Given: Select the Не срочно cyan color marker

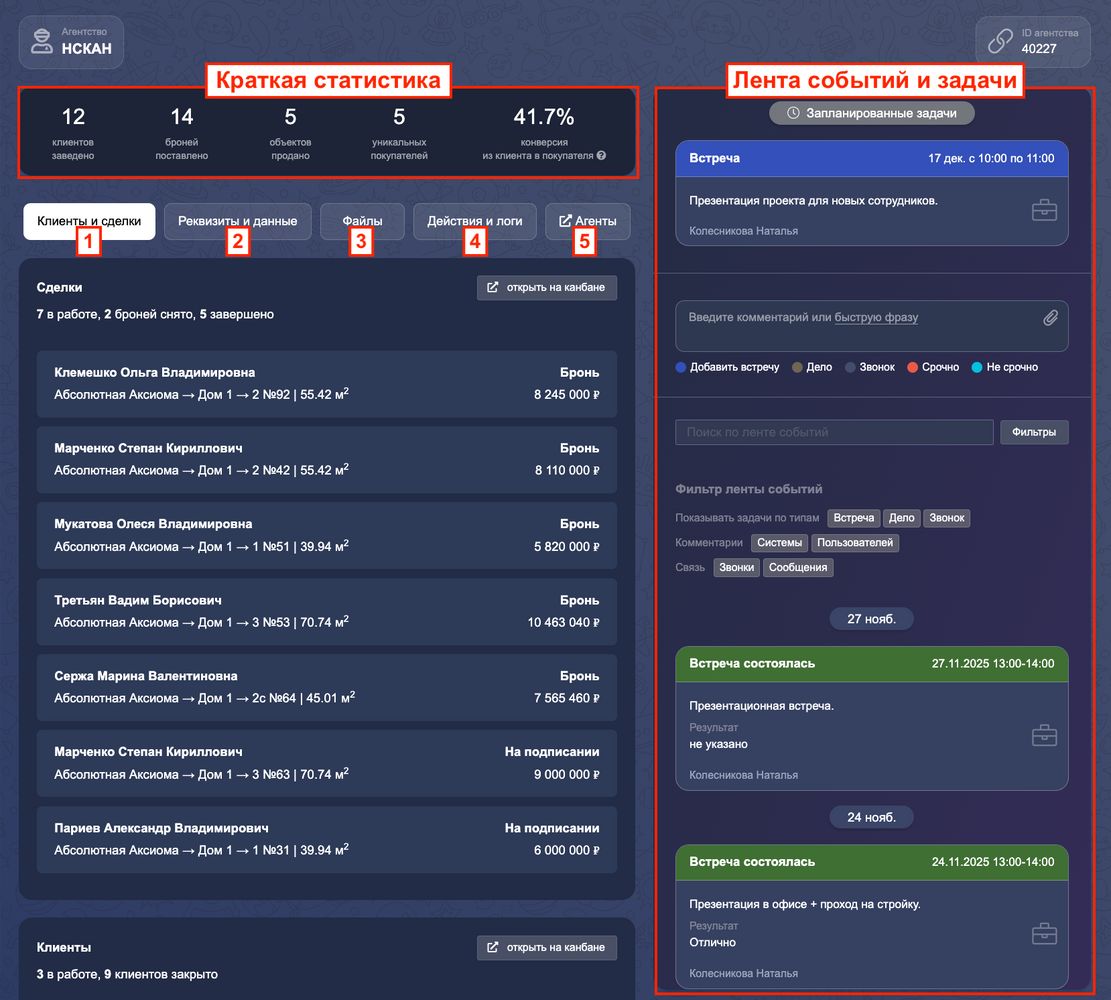Looking at the screenshot, I should click(977, 367).
